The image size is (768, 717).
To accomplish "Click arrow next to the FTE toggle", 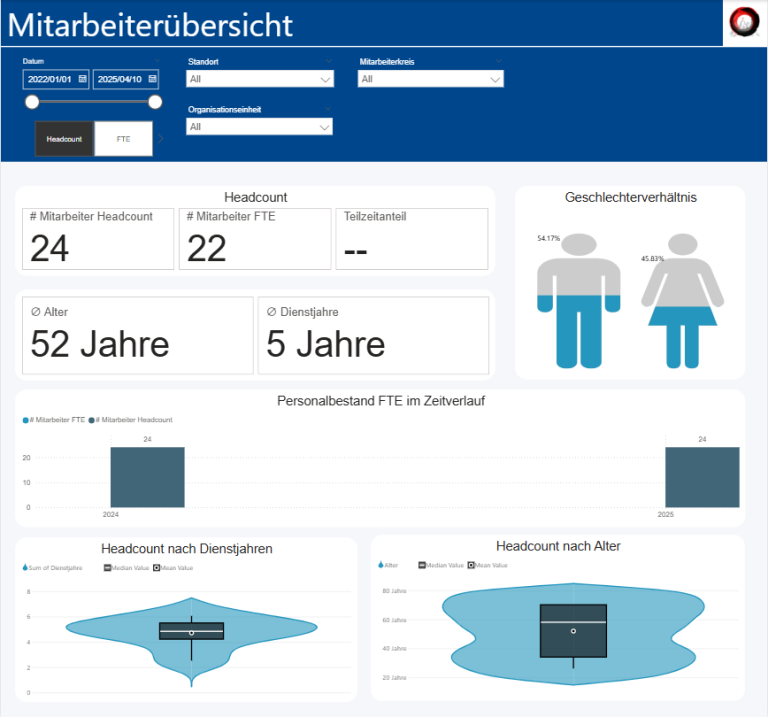I will 160,139.
